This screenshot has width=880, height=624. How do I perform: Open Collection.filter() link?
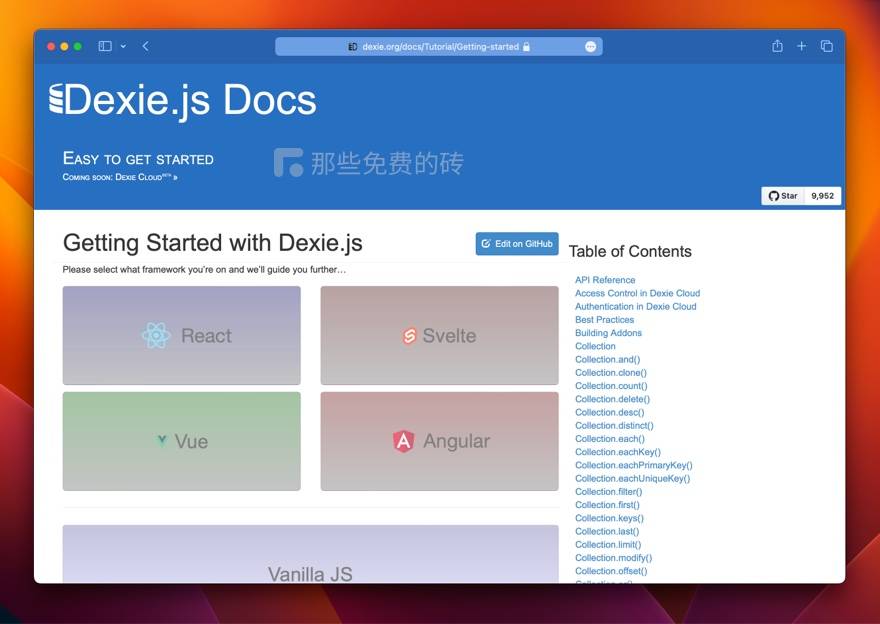608,492
